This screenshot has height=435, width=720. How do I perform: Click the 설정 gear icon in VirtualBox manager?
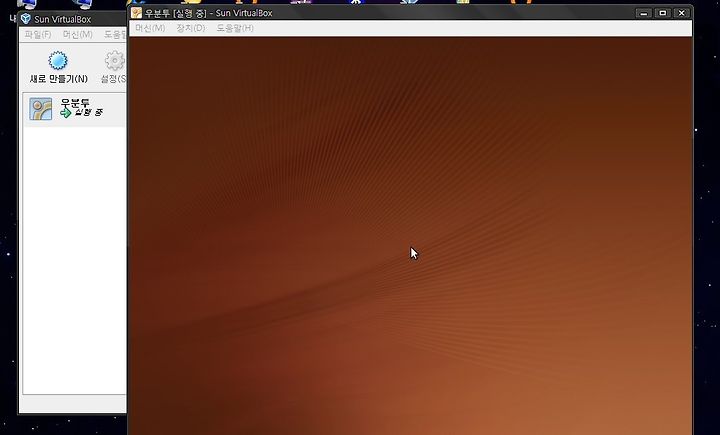click(x=115, y=61)
